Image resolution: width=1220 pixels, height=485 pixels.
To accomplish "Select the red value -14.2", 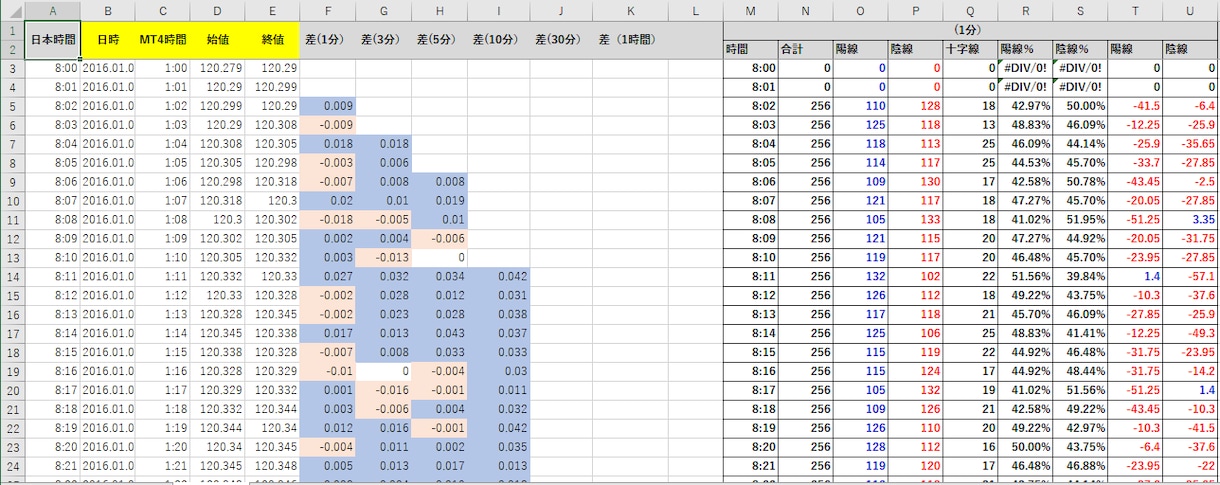I will 1190,370.
